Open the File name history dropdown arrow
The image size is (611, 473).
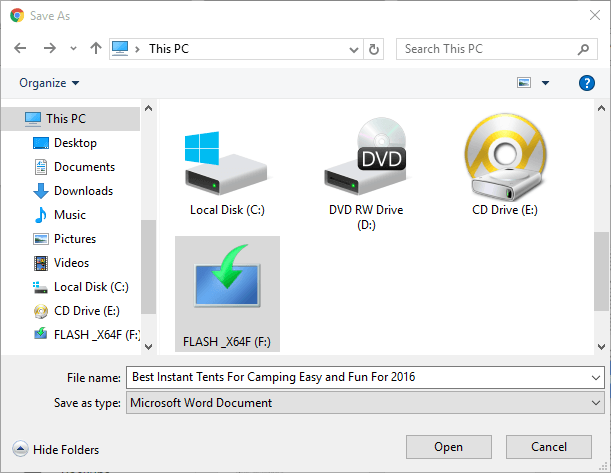pos(595,377)
